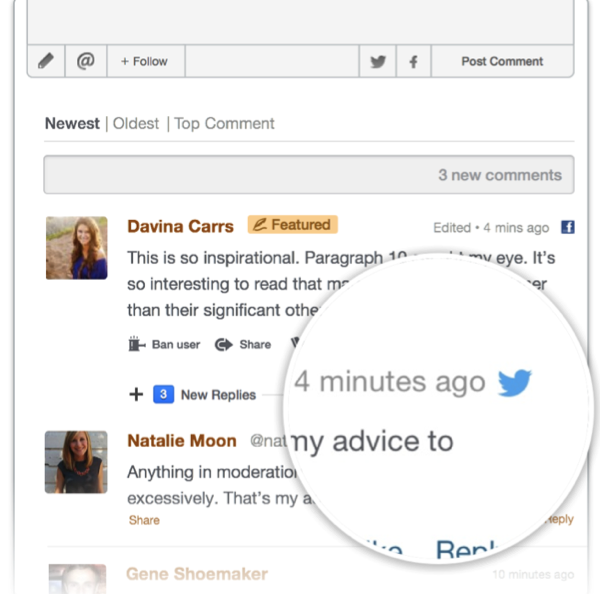This screenshot has width=600, height=594.
Task: Ban user Davina Carrs
Action: tap(164, 344)
